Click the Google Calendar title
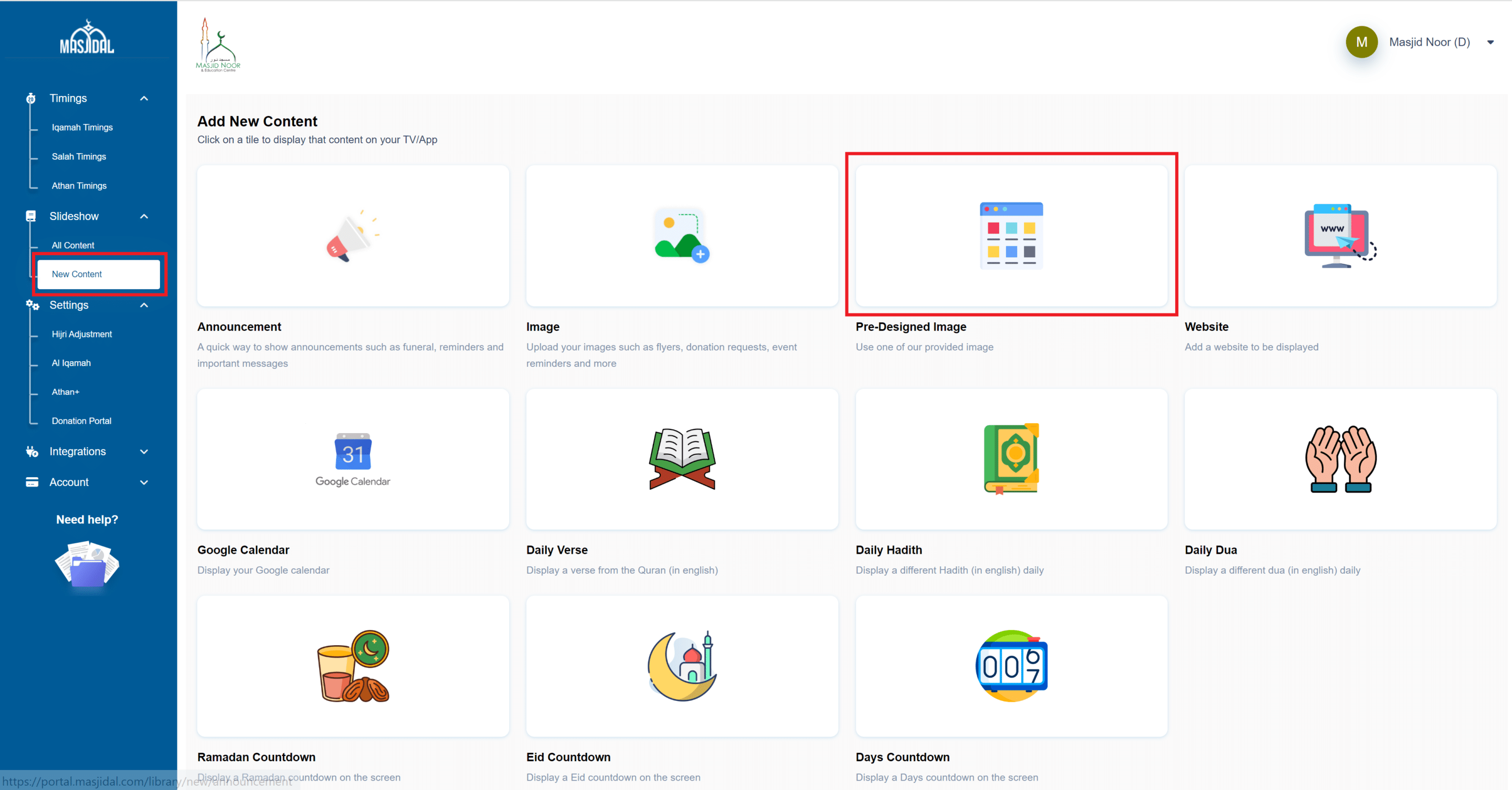The width and height of the screenshot is (1512, 790). pos(243,550)
